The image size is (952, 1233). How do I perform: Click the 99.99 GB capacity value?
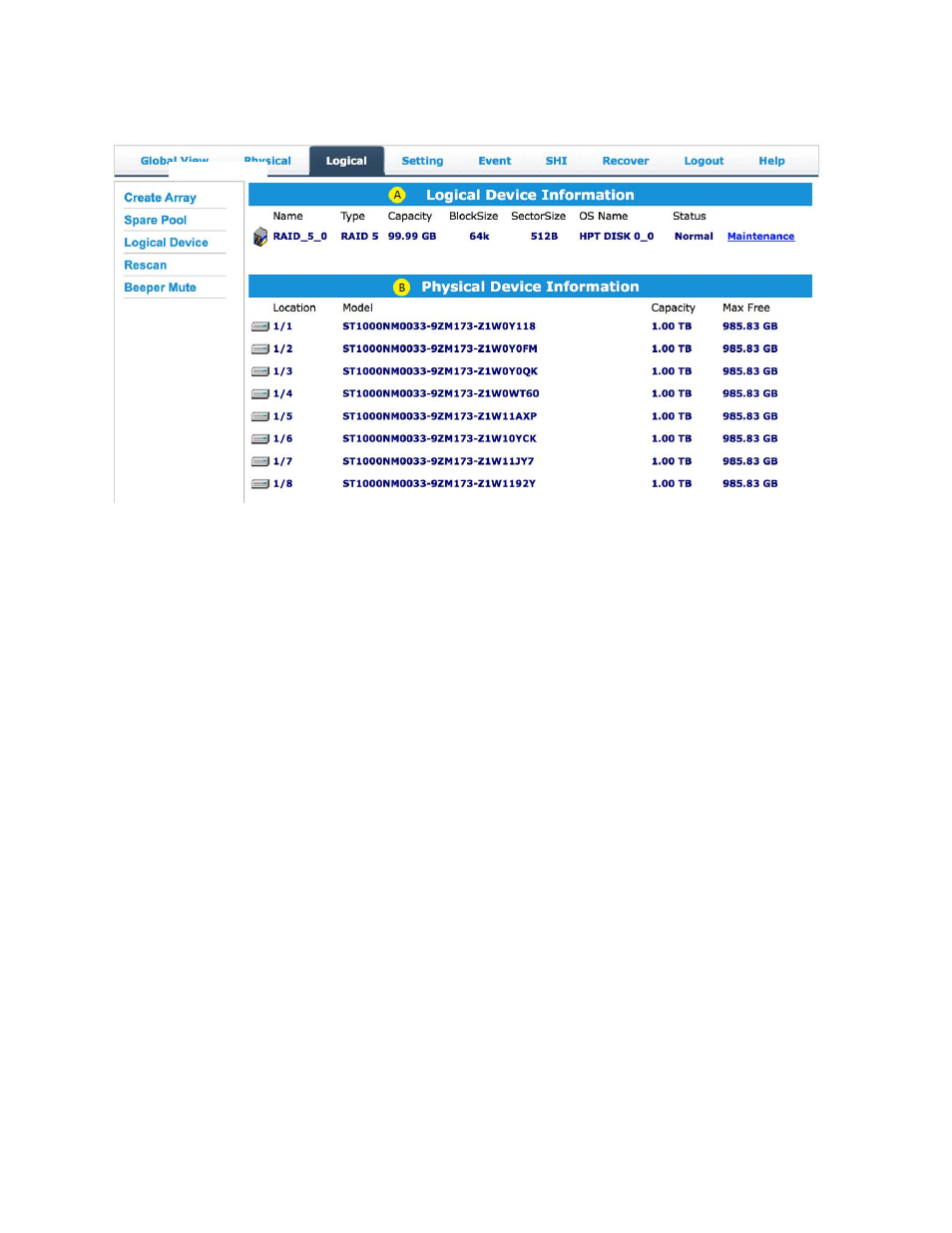(x=412, y=237)
